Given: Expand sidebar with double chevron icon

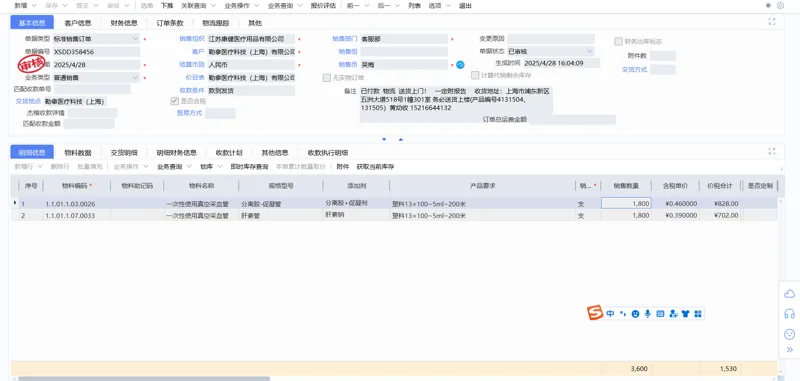Looking at the screenshot, I should click(x=790, y=350).
